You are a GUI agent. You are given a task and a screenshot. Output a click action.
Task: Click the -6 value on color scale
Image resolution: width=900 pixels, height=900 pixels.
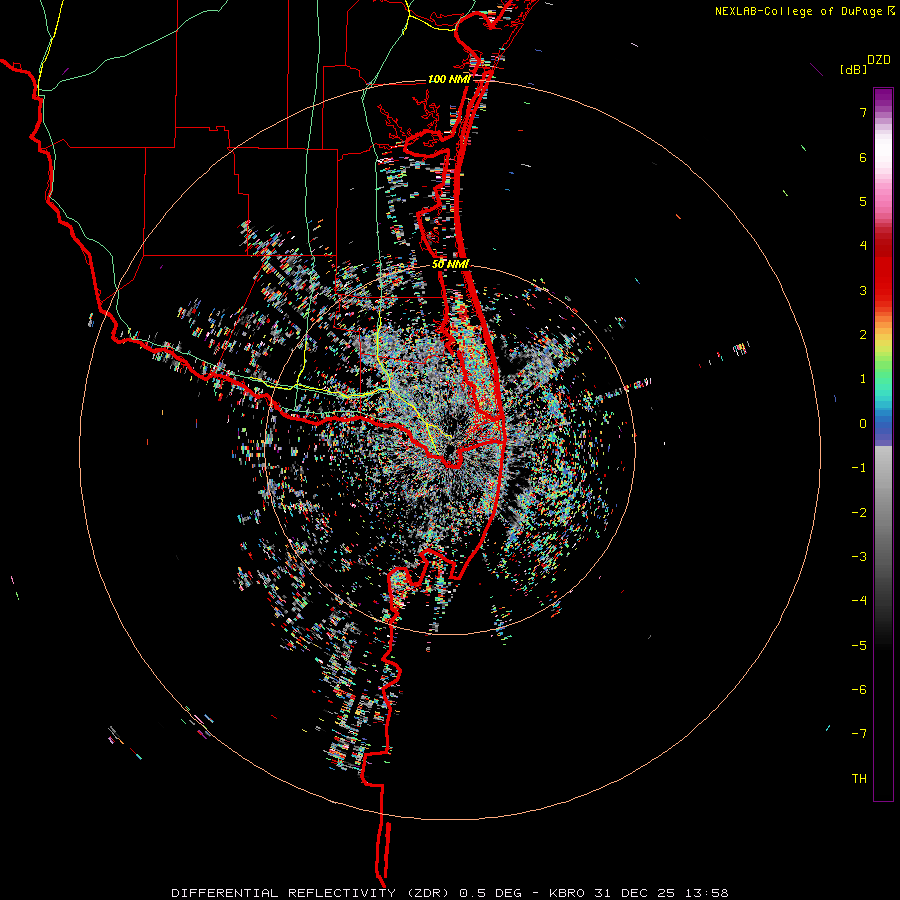[x=859, y=690]
